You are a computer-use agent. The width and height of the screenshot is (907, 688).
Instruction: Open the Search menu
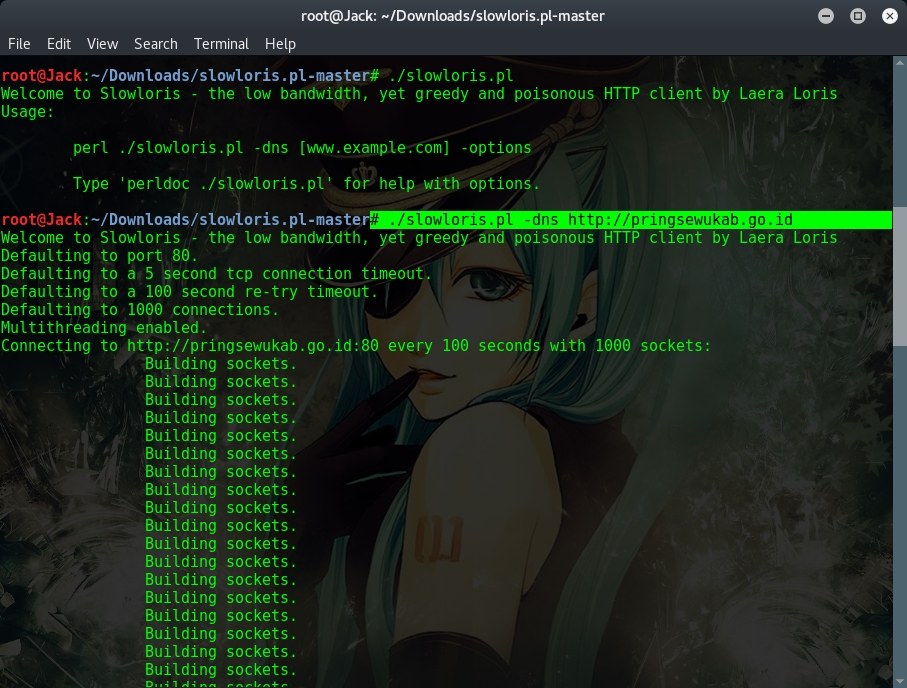[156, 44]
